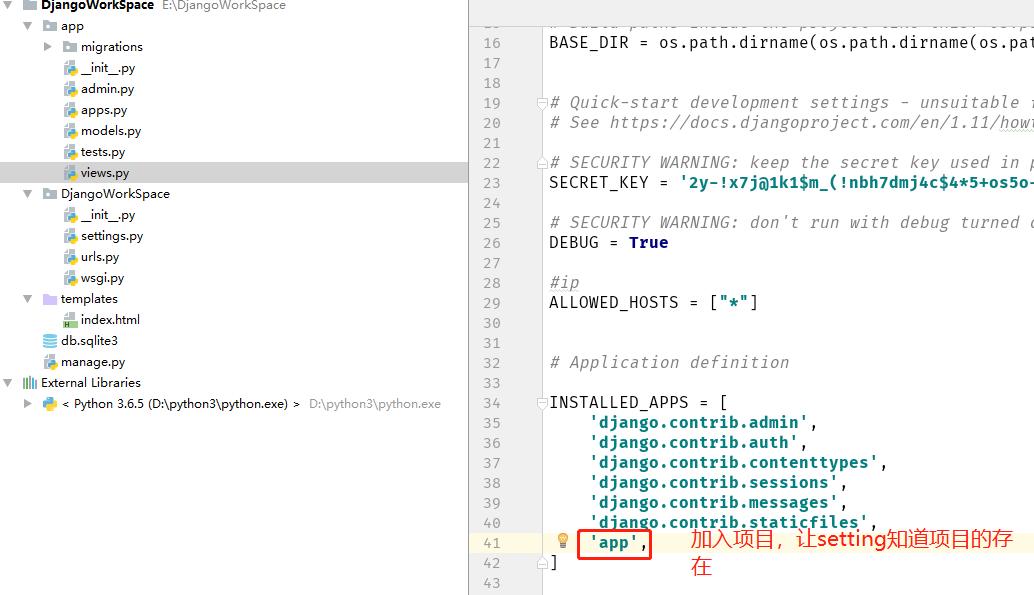Click the db.sqlite3 database icon
The width and height of the screenshot is (1034, 595).
click(49, 341)
